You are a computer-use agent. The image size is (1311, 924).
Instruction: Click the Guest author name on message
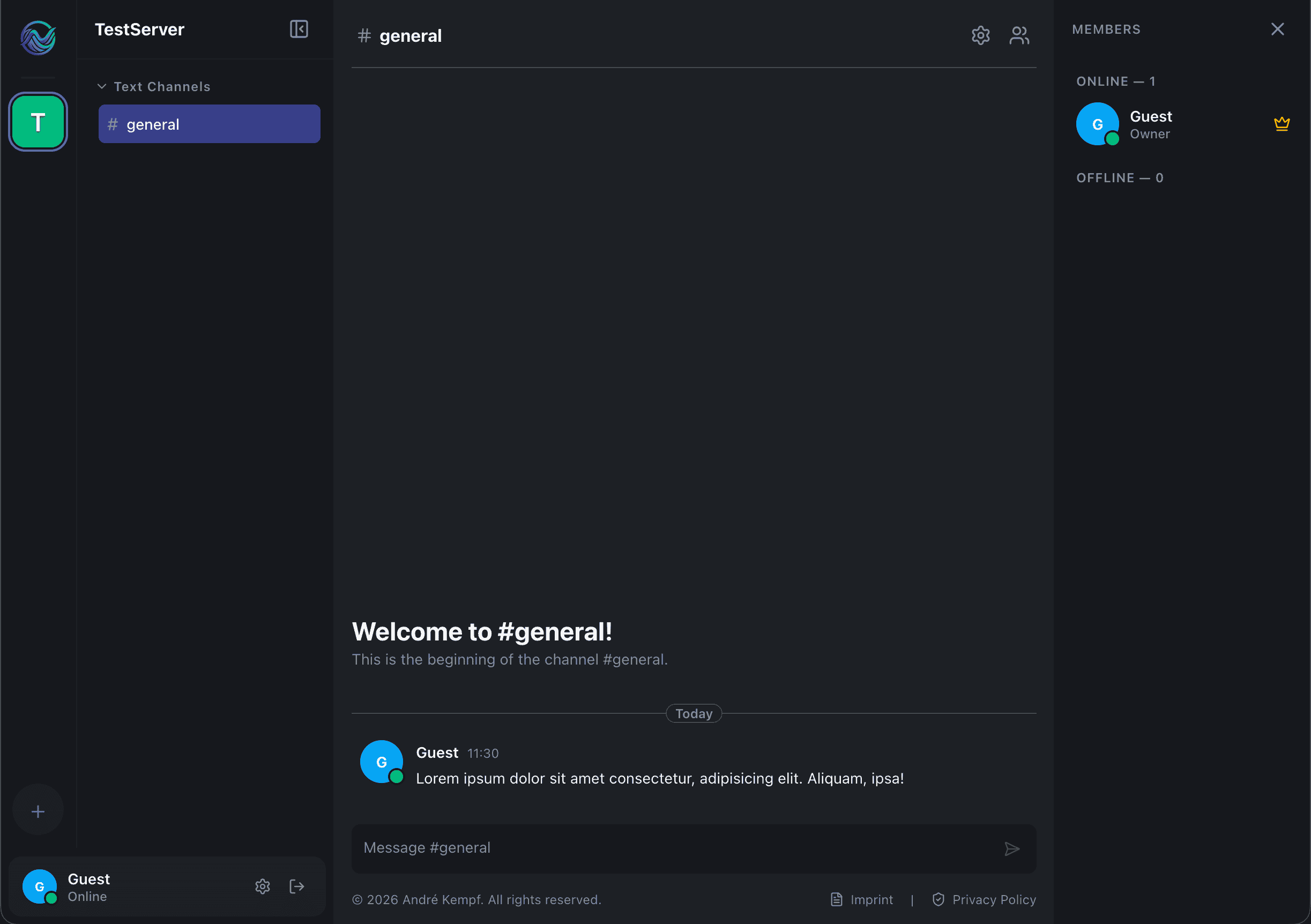(437, 752)
